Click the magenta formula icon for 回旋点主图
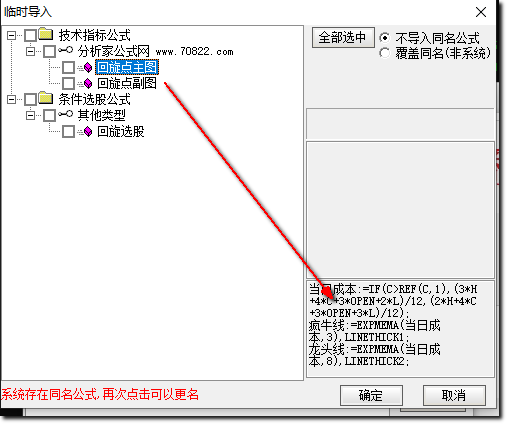The height and width of the screenshot is (424, 508). tap(88, 67)
